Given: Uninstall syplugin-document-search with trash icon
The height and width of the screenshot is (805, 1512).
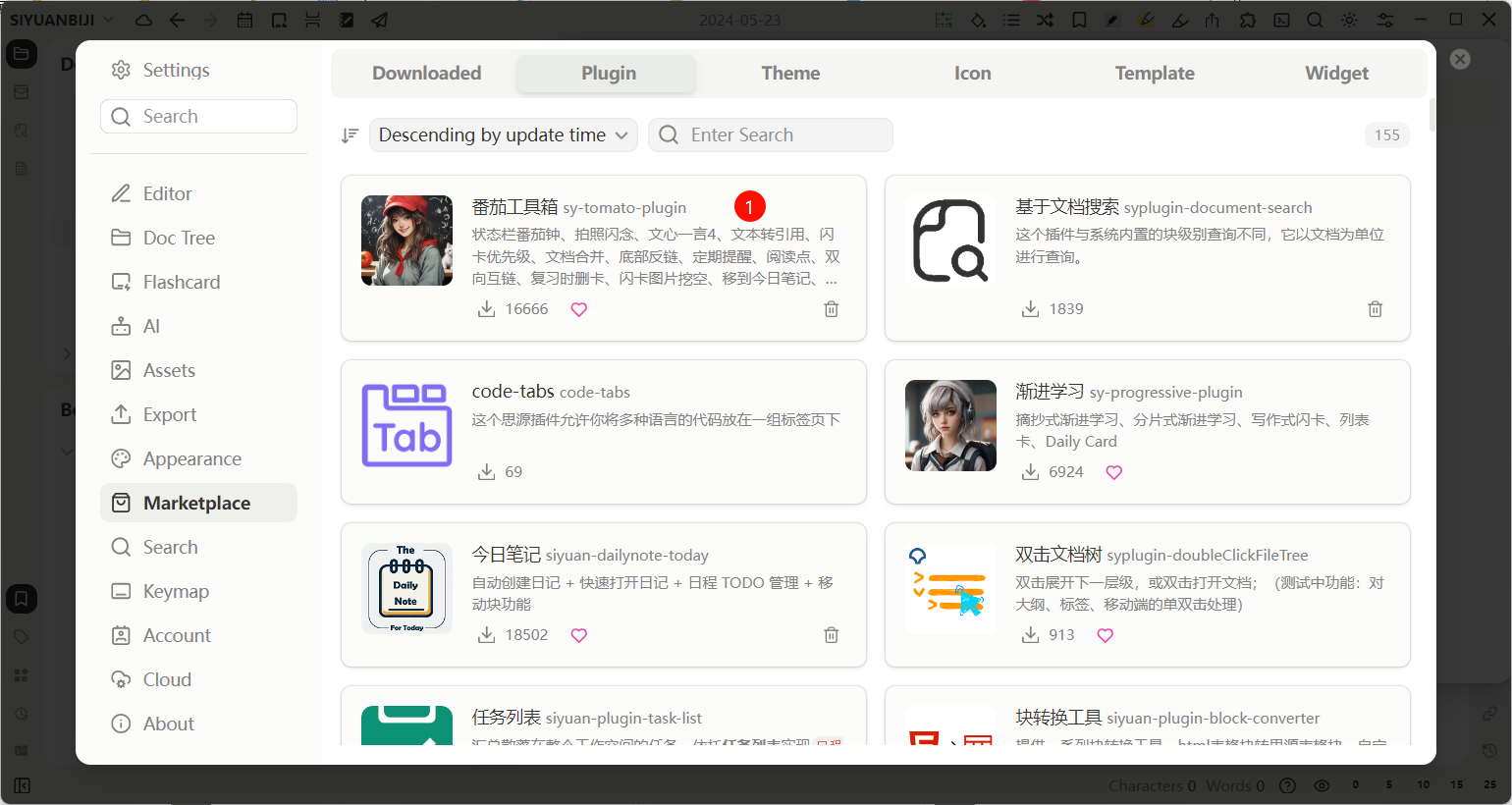Looking at the screenshot, I should (x=1375, y=309).
